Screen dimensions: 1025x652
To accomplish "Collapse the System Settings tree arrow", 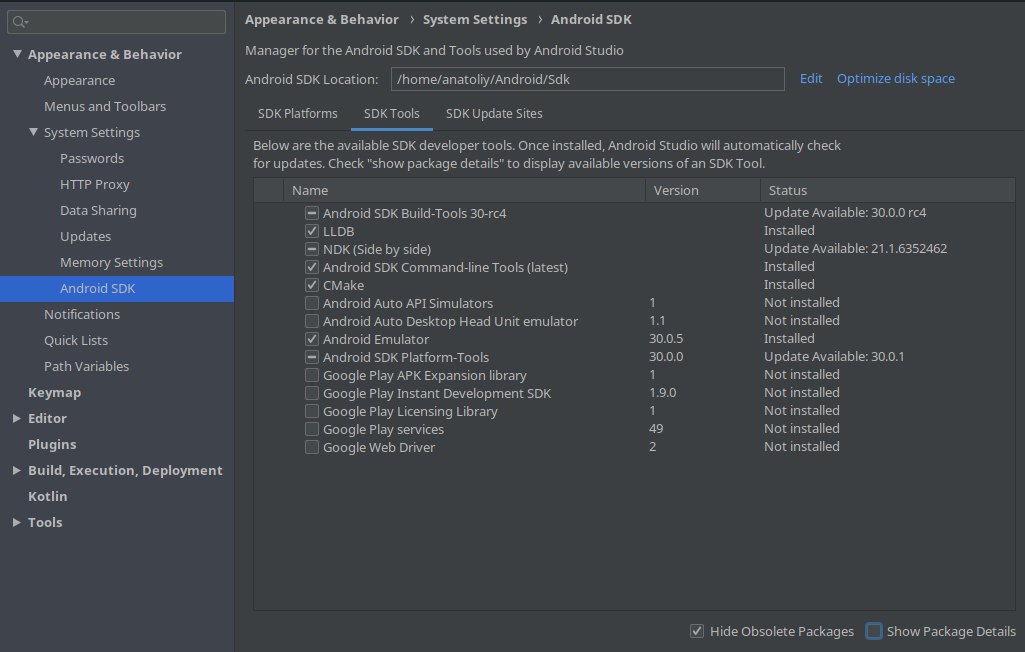I will pos(33,132).
